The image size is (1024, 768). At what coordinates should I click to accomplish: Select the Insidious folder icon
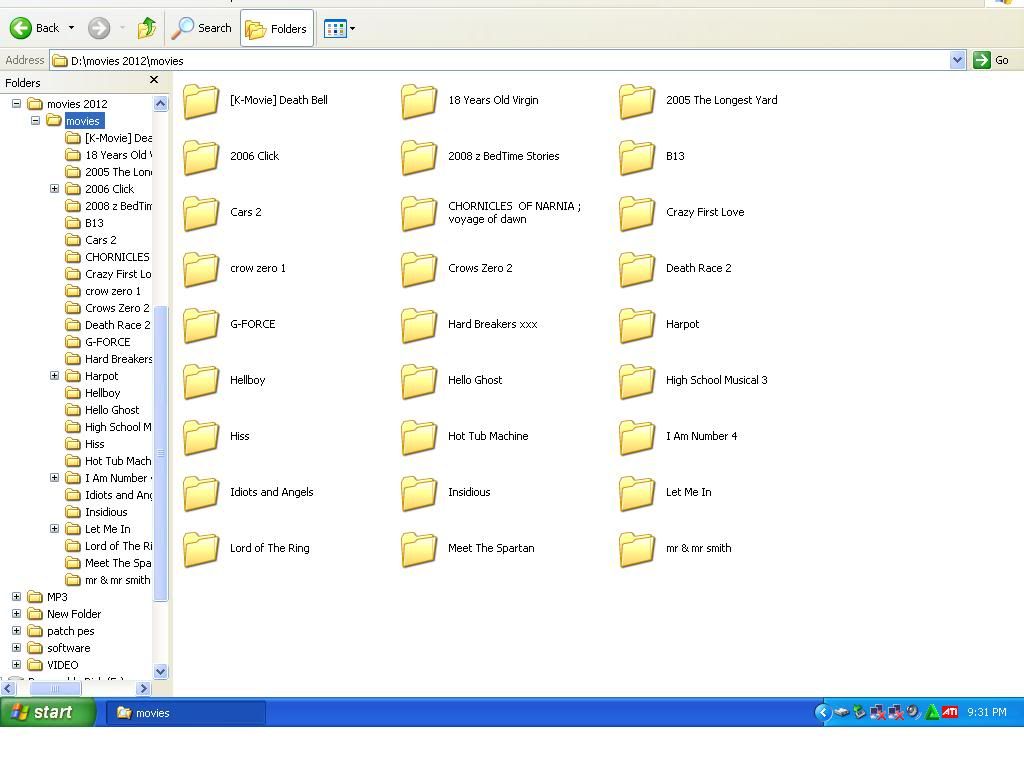419,494
